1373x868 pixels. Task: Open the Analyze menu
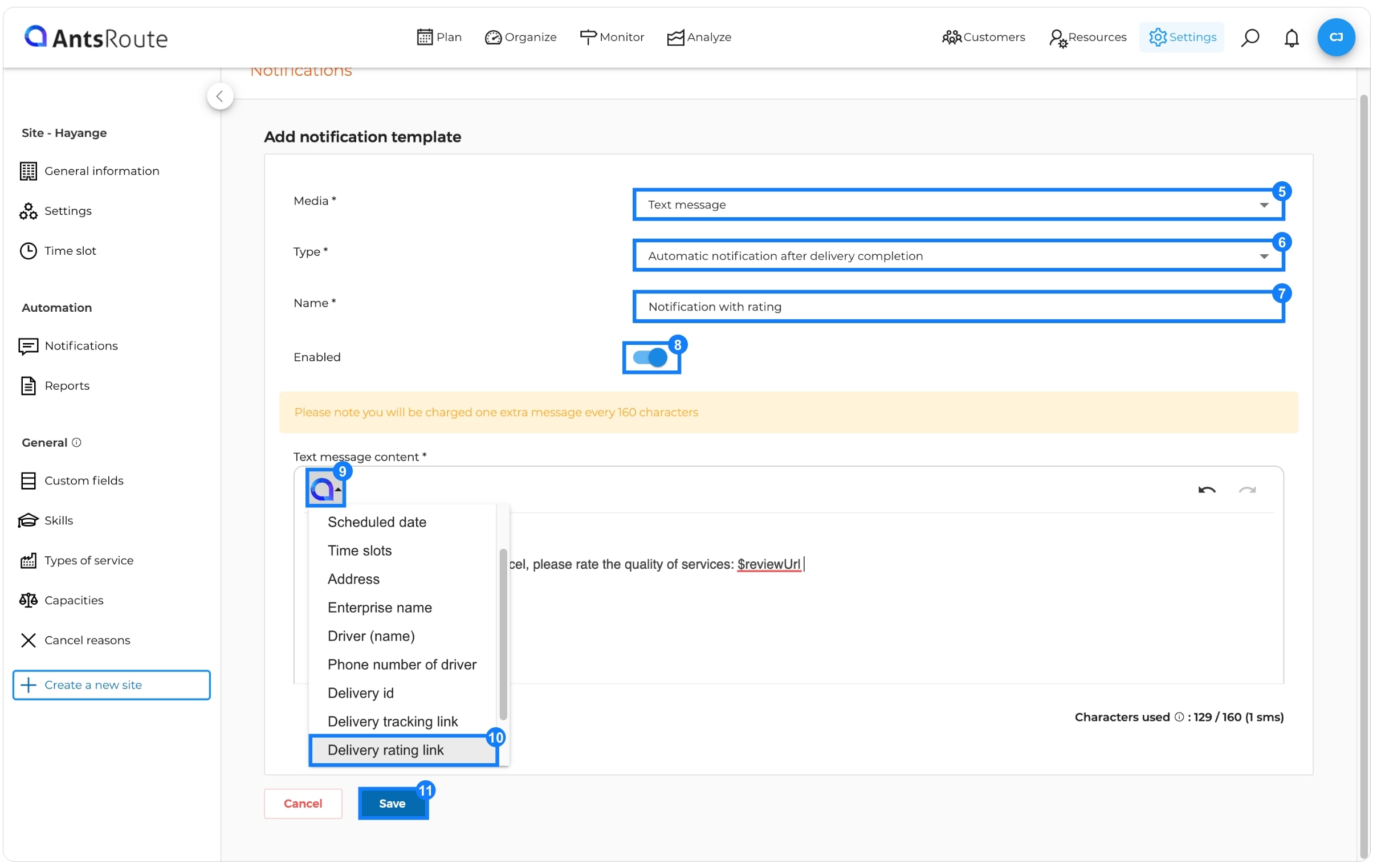tap(699, 37)
